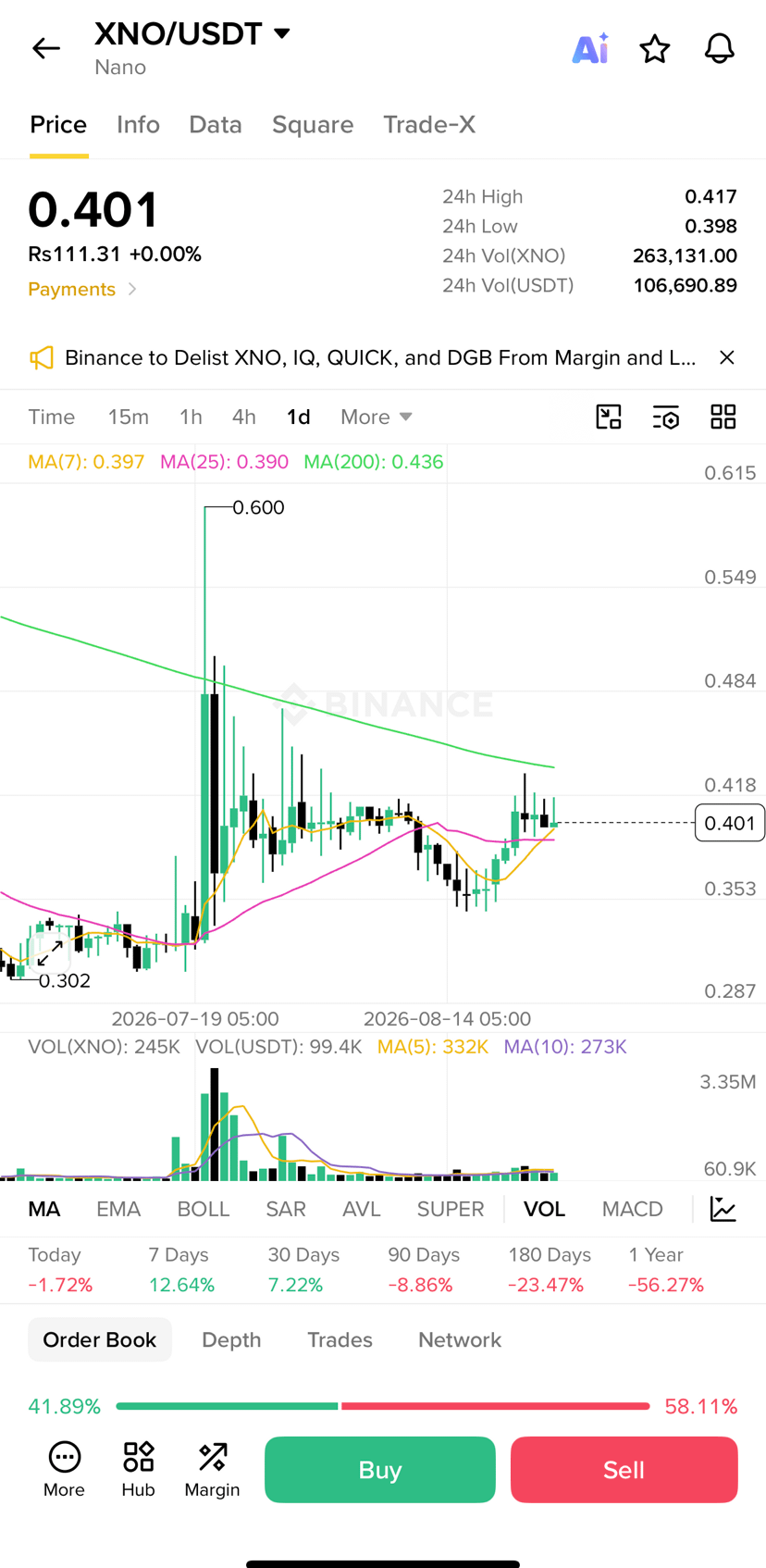Open the AI assistant icon

pyautogui.click(x=590, y=48)
